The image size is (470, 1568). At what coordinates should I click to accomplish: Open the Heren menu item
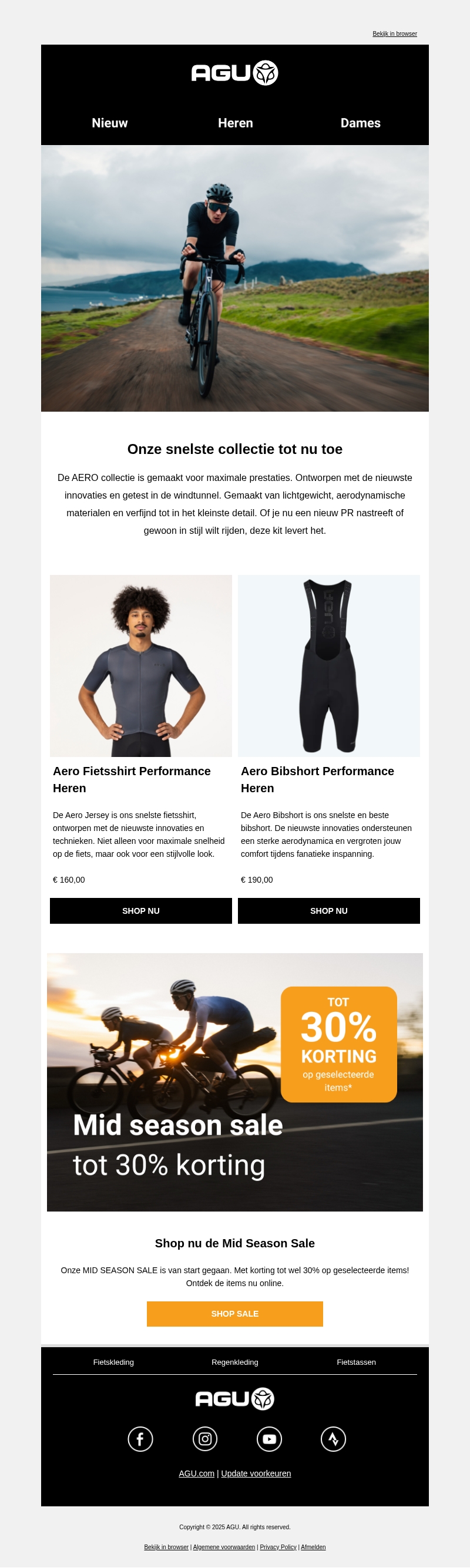click(236, 123)
